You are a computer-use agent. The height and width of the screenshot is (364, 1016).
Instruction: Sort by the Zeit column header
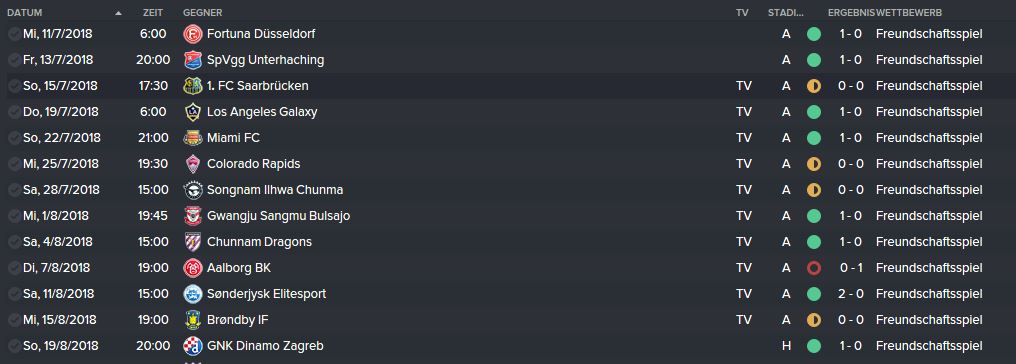153,13
